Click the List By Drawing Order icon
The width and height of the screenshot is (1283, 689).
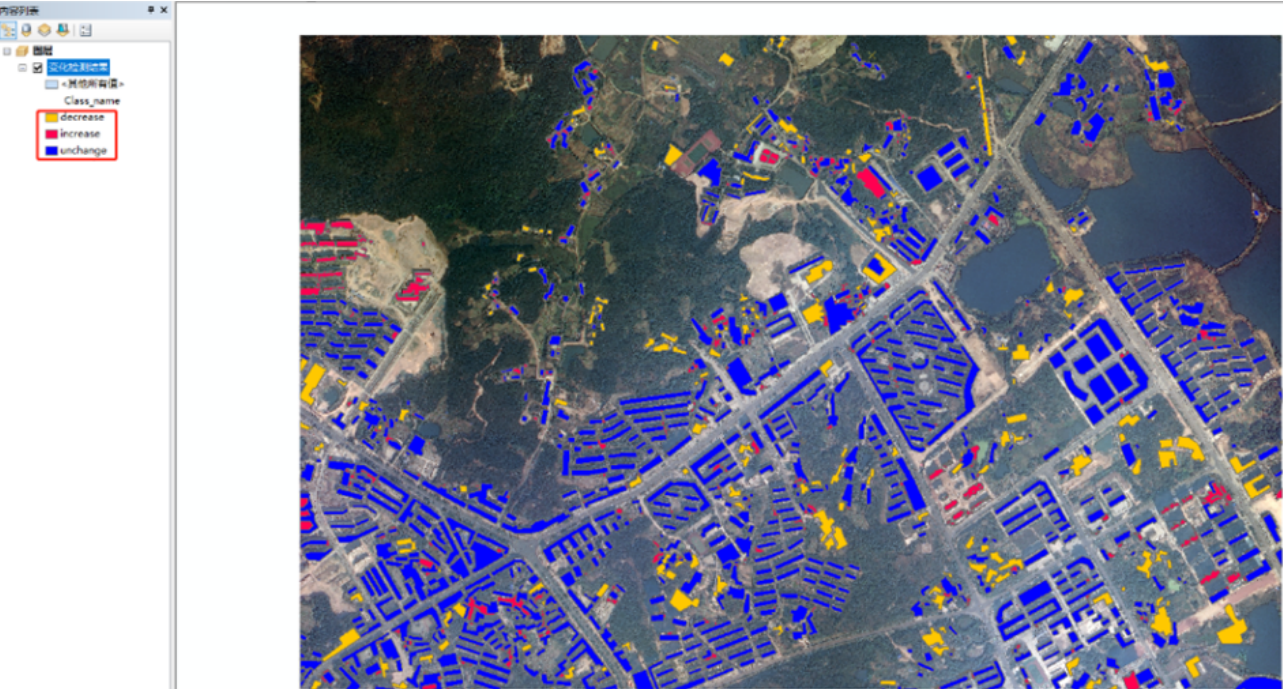pos(8,30)
